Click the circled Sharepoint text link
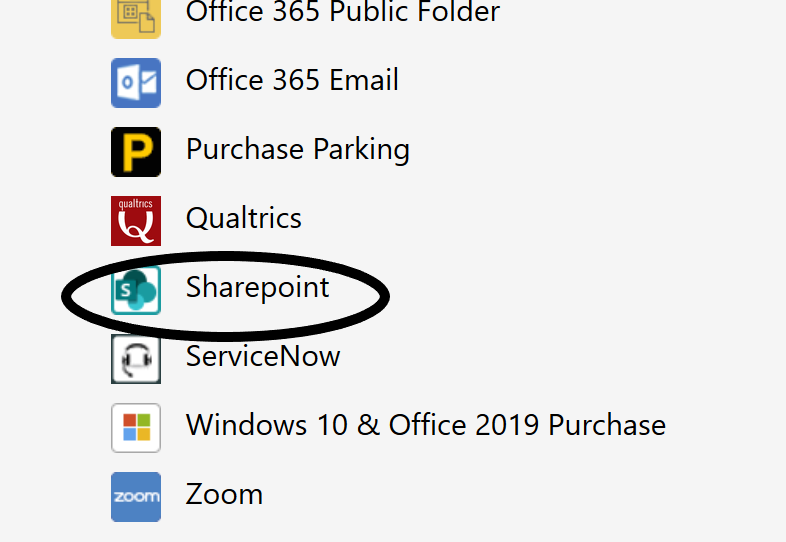The width and height of the screenshot is (786, 542). pyautogui.click(x=257, y=288)
